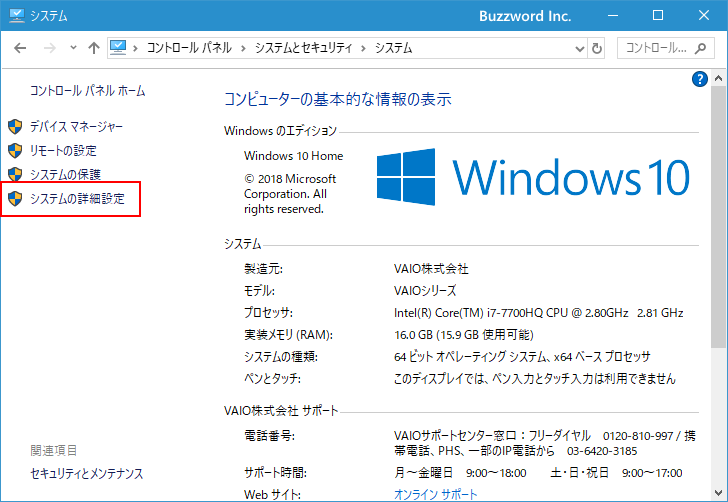
Task: Click オンライン サポート website link
Action: pyautogui.click(x=436, y=494)
